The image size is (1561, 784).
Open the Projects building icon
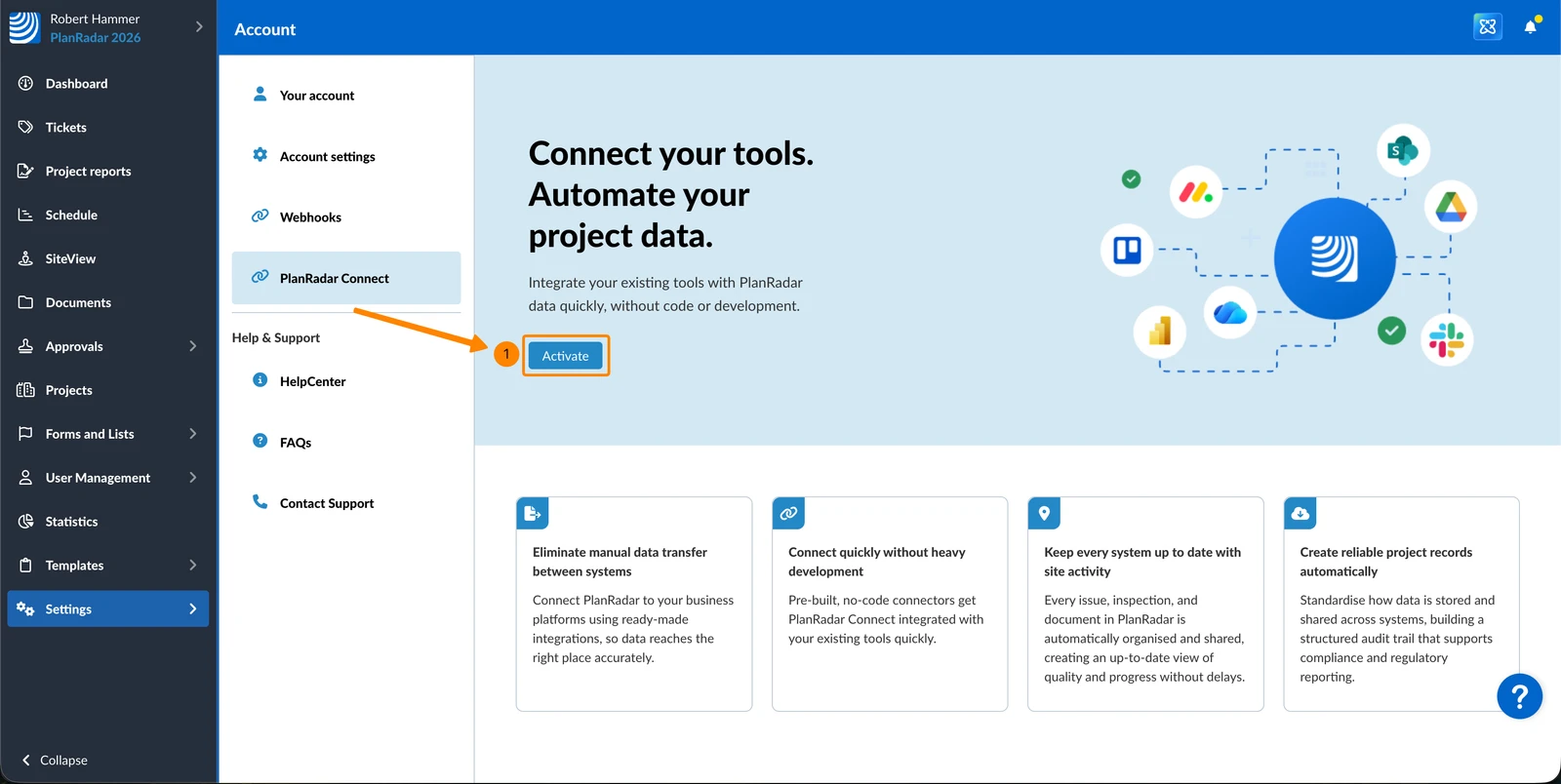[x=25, y=390]
